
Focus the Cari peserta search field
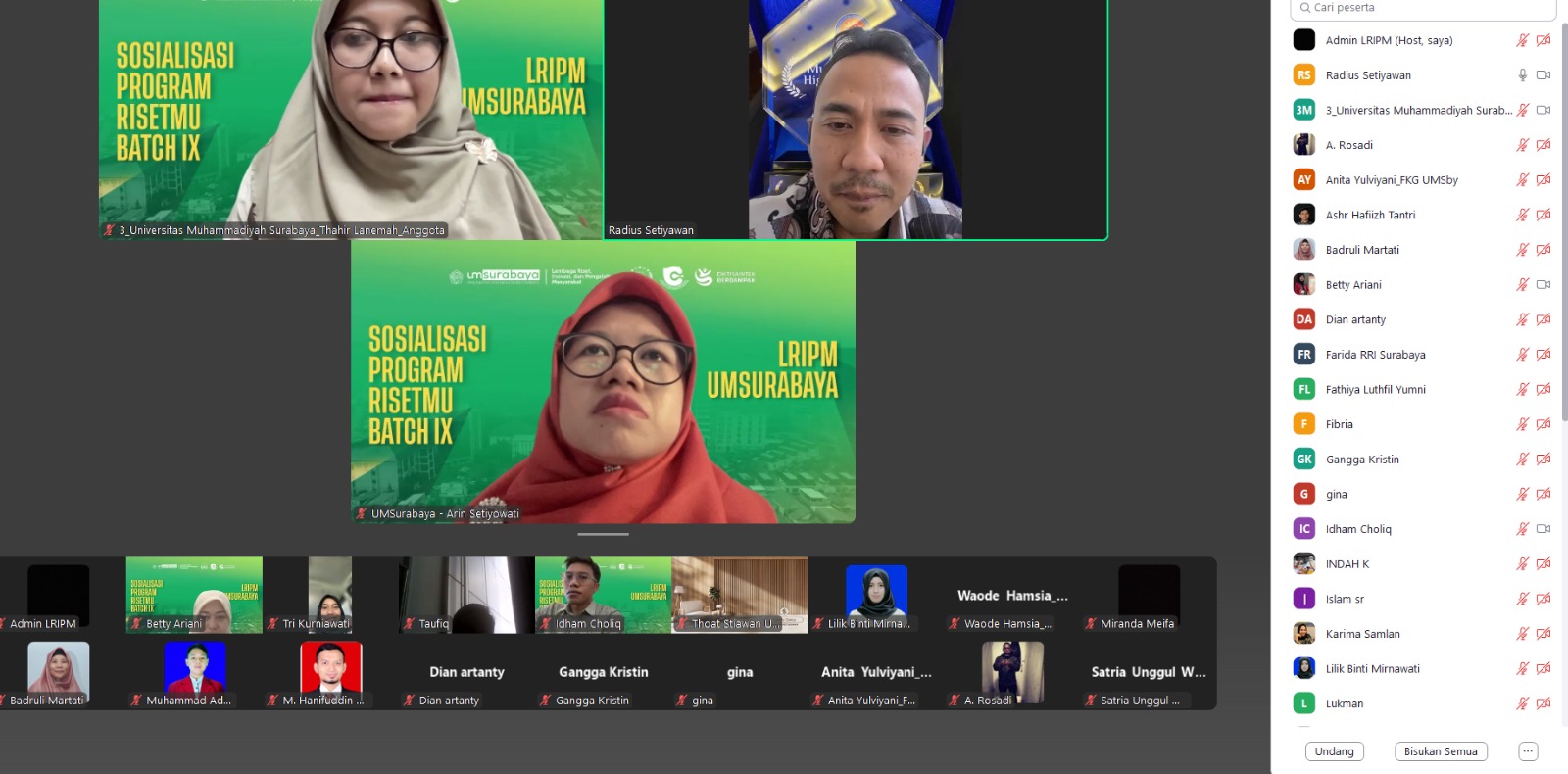point(1424,8)
